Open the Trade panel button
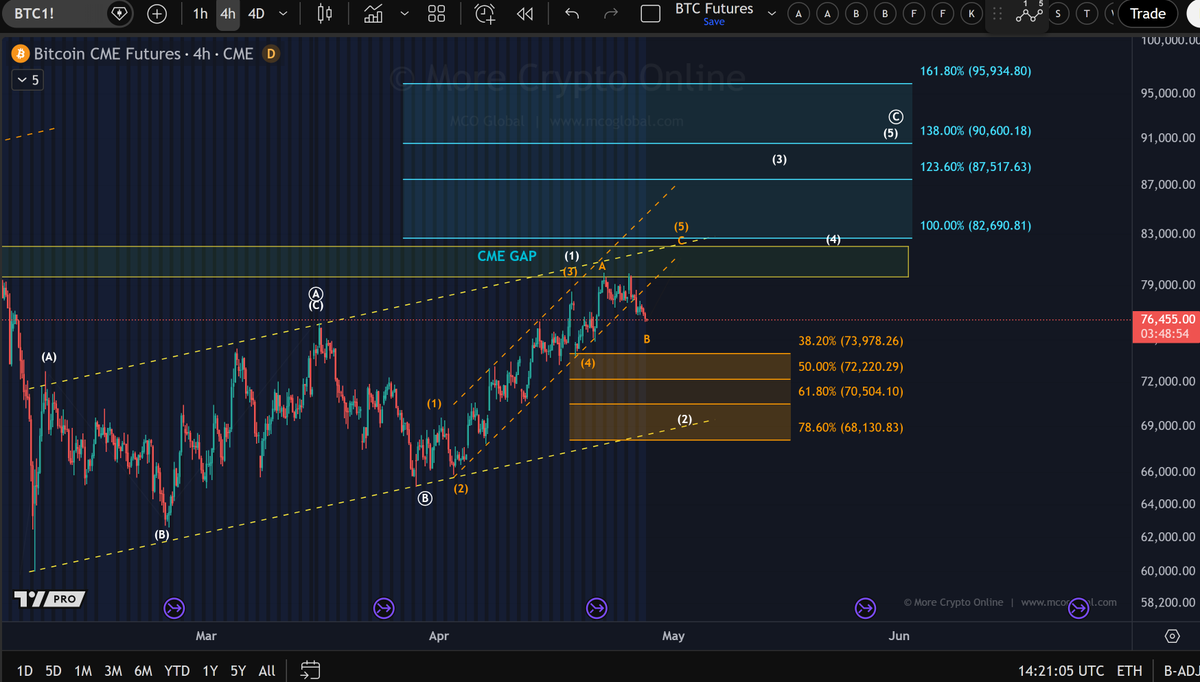 1147,14
